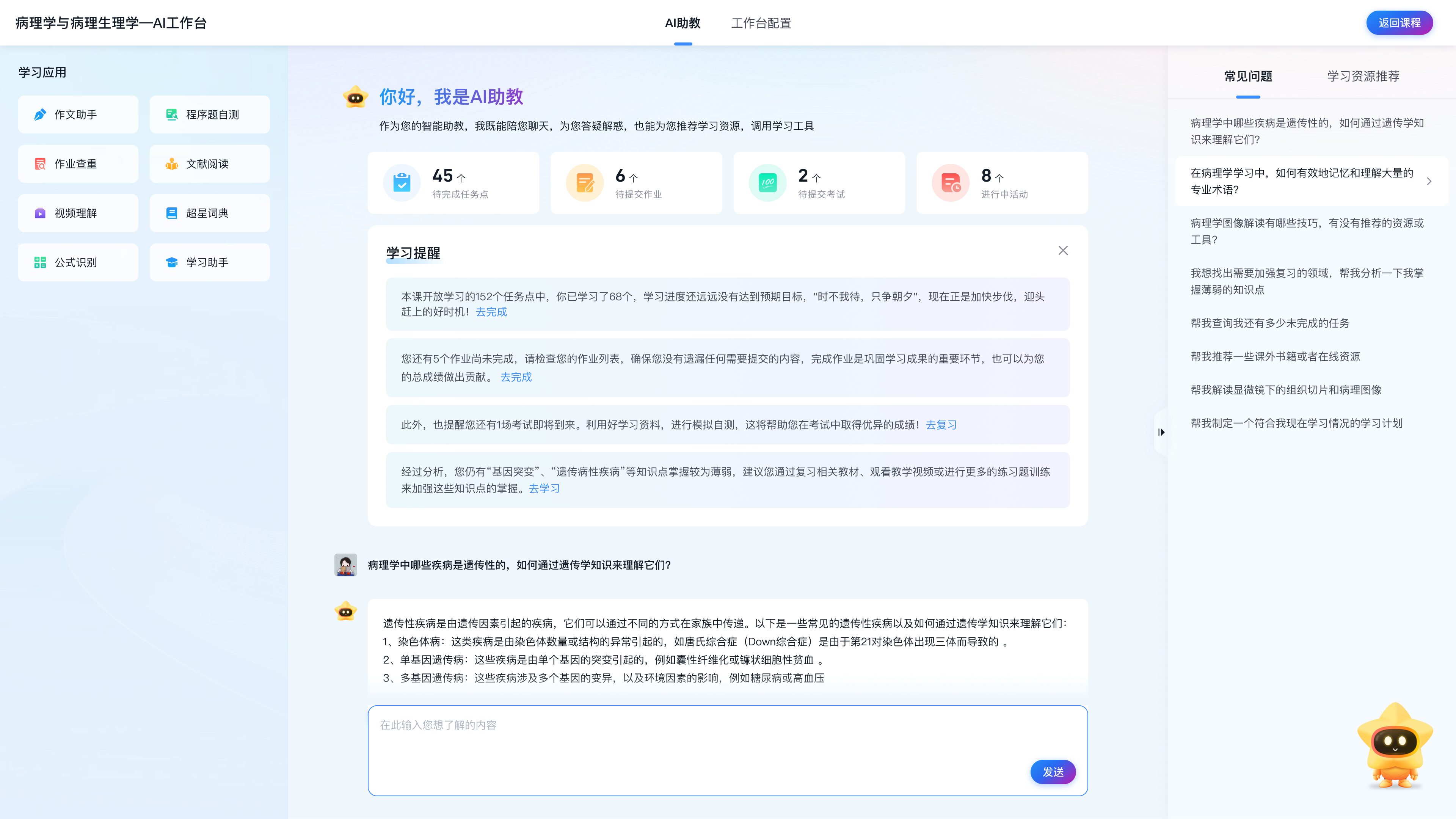
Task: Collapse the right FAQ side panel
Action: [x=1161, y=432]
